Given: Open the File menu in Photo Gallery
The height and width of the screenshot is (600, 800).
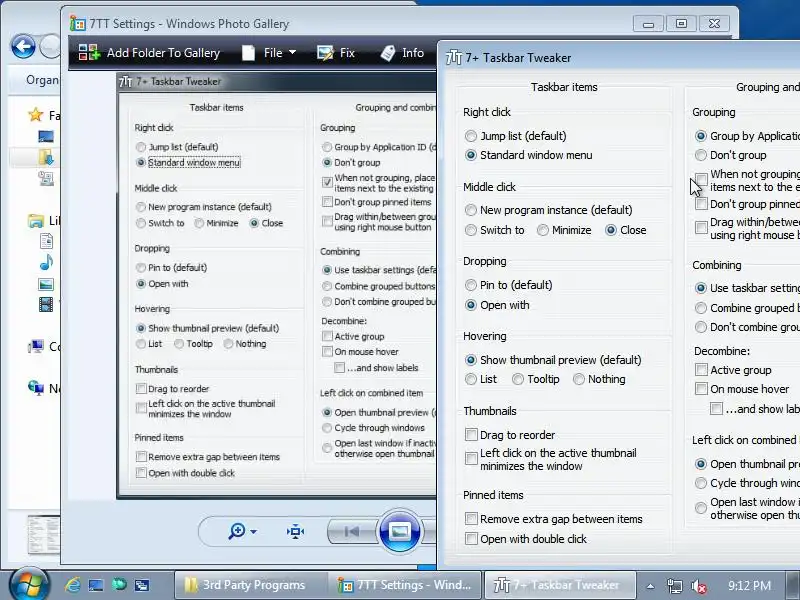Looking at the screenshot, I should pos(269,53).
